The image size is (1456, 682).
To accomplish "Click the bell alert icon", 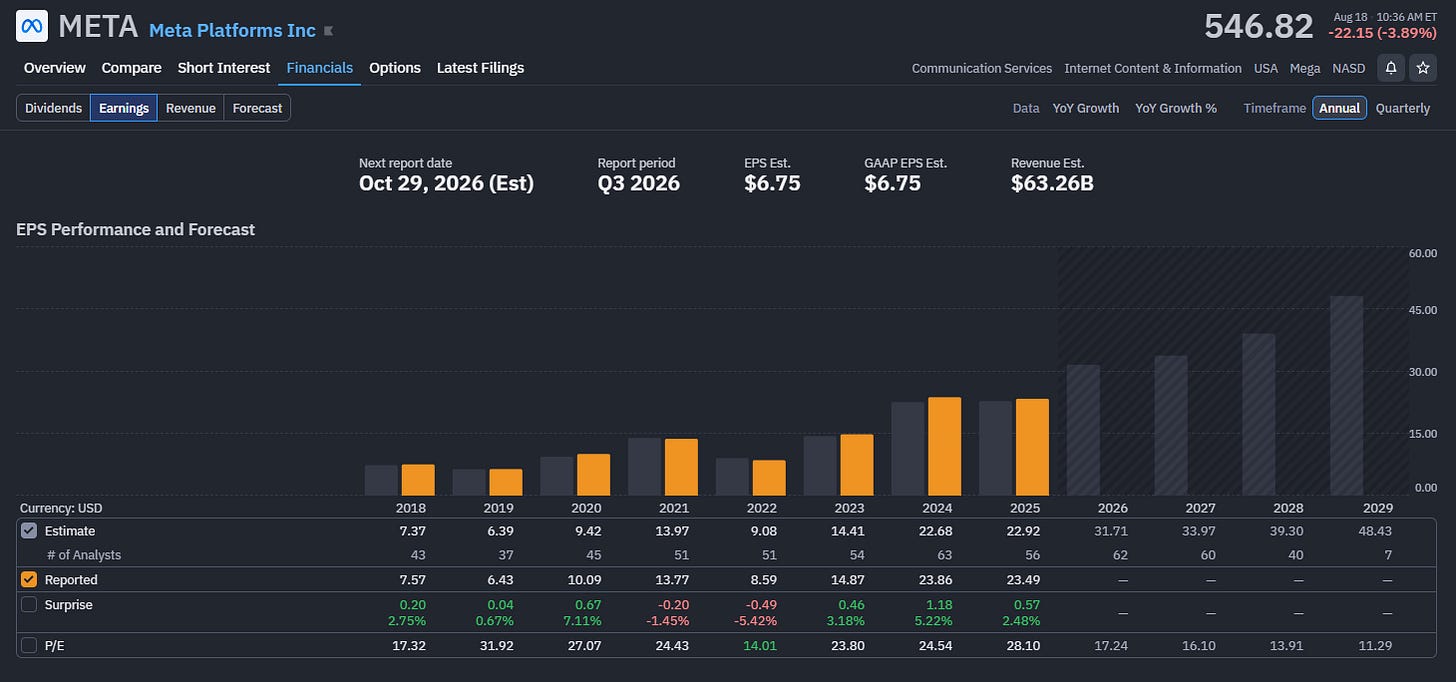I will (1391, 68).
